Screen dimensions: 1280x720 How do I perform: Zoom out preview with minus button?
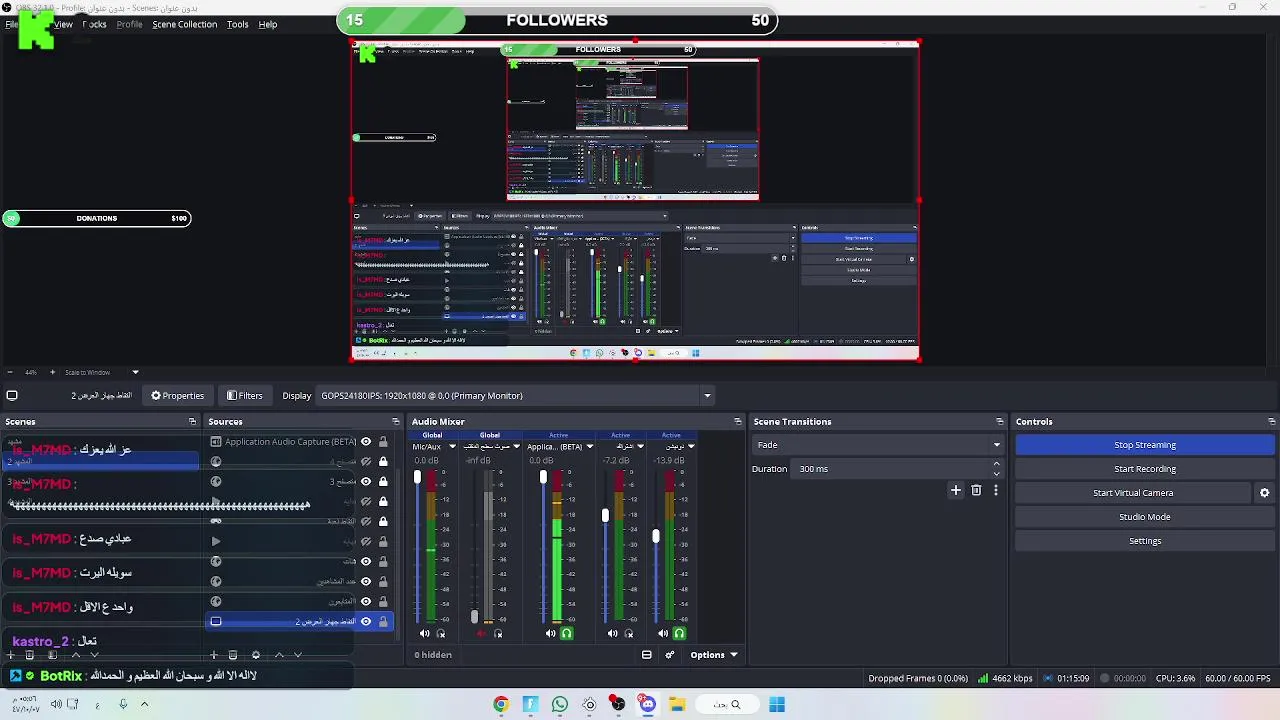(x=10, y=372)
